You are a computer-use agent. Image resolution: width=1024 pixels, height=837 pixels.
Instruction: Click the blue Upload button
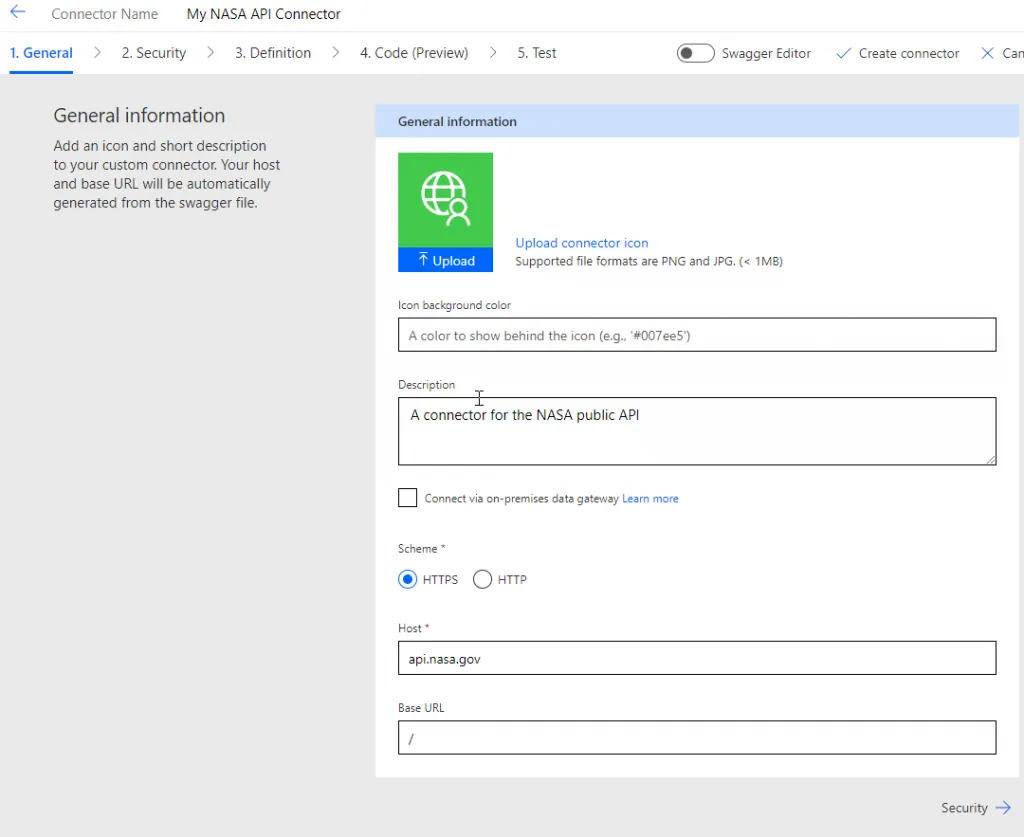445,260
